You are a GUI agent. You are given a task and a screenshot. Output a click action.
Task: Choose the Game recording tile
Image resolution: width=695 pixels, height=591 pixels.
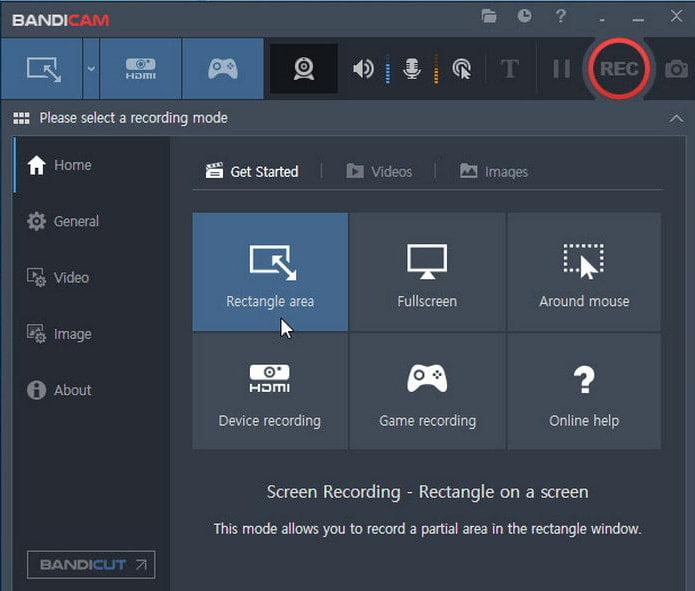pyautogui.click(x=427, y=391)
